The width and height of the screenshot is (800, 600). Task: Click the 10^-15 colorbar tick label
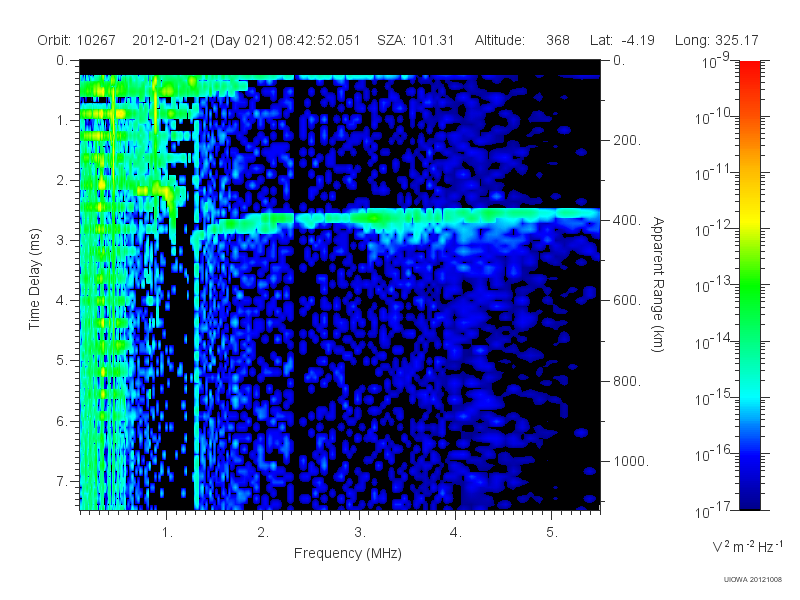[715, 397]
